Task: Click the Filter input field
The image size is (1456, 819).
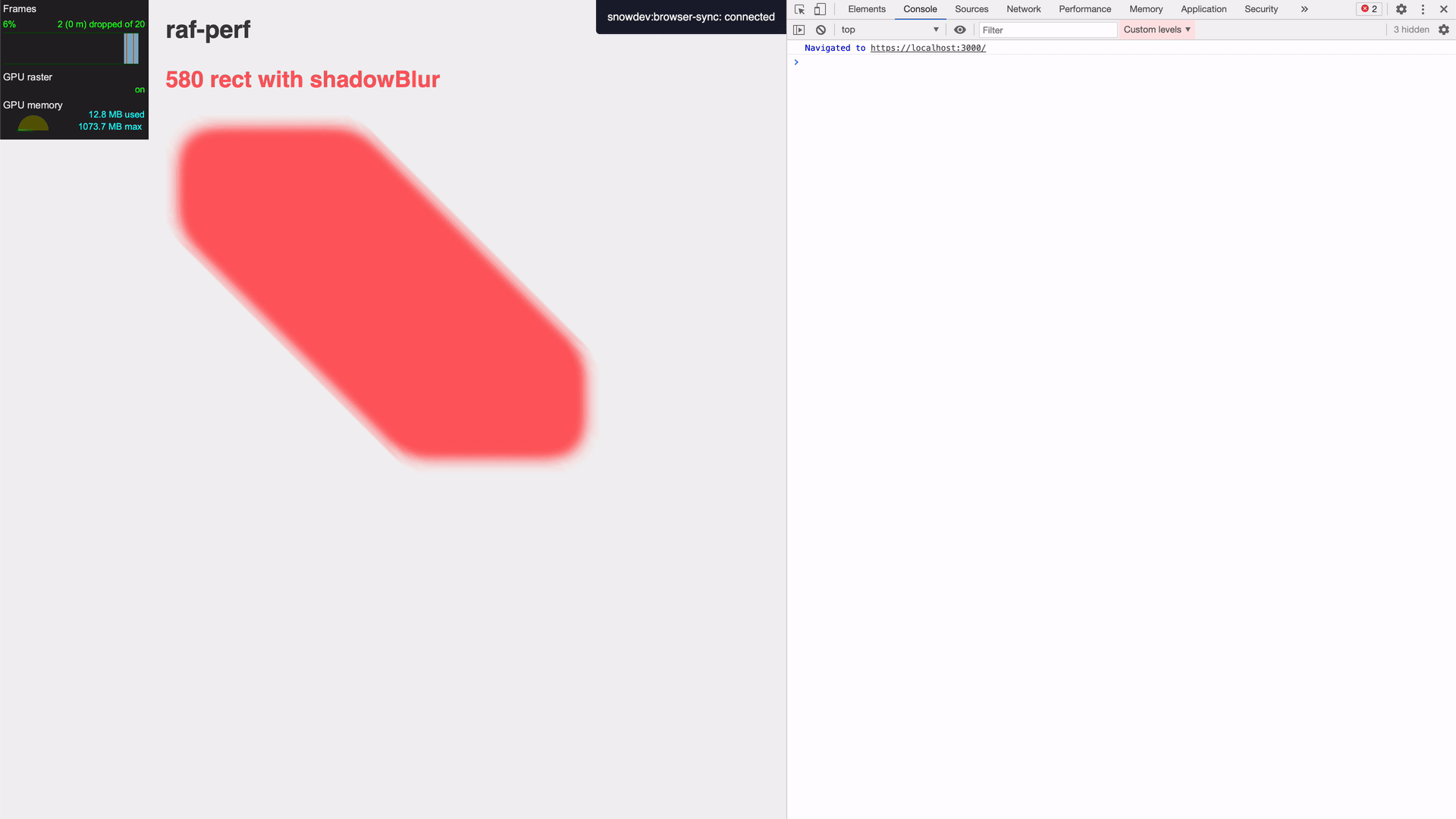Action: click(1046, 29)
